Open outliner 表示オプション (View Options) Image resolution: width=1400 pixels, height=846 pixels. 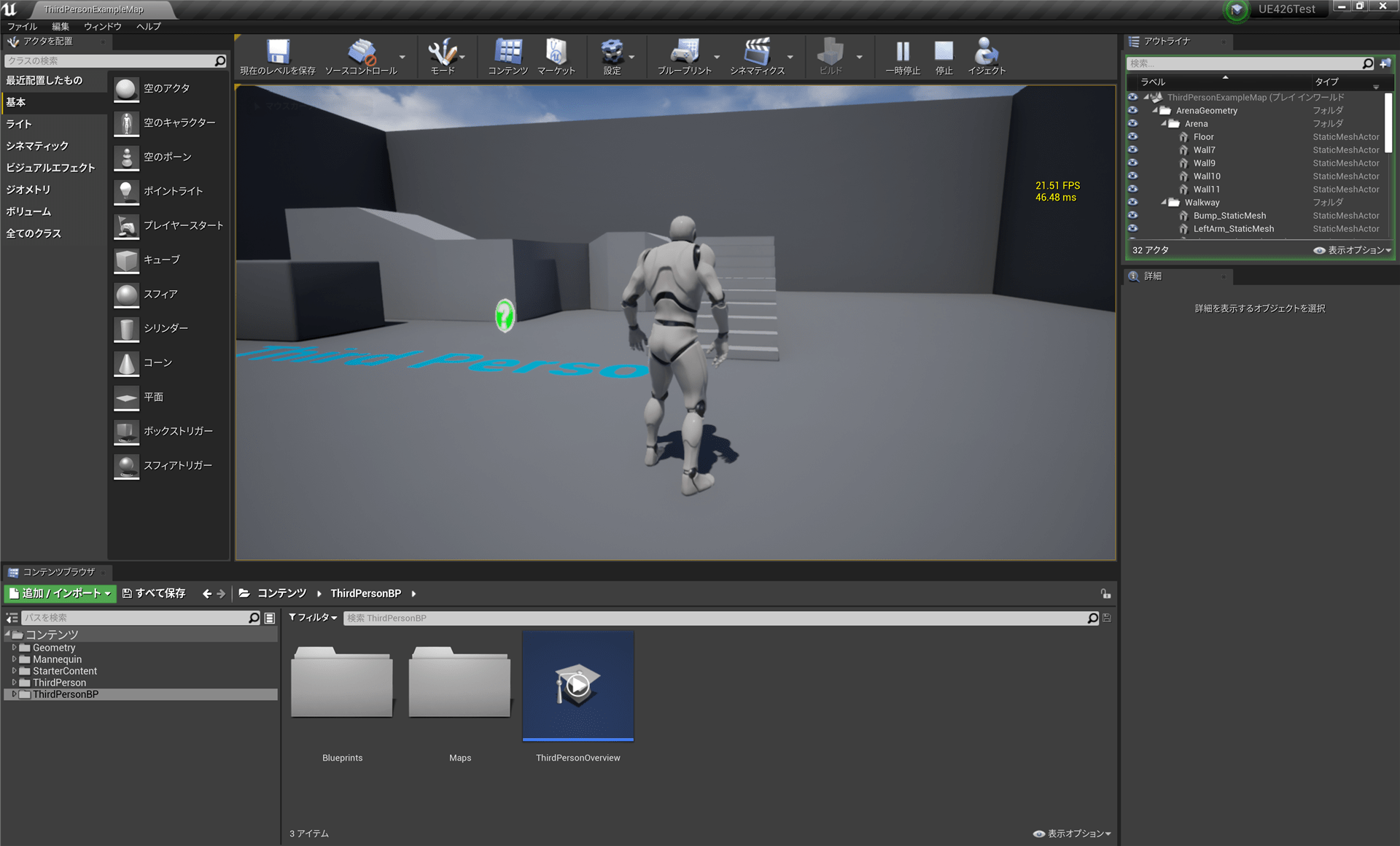tap(1353, 250)
